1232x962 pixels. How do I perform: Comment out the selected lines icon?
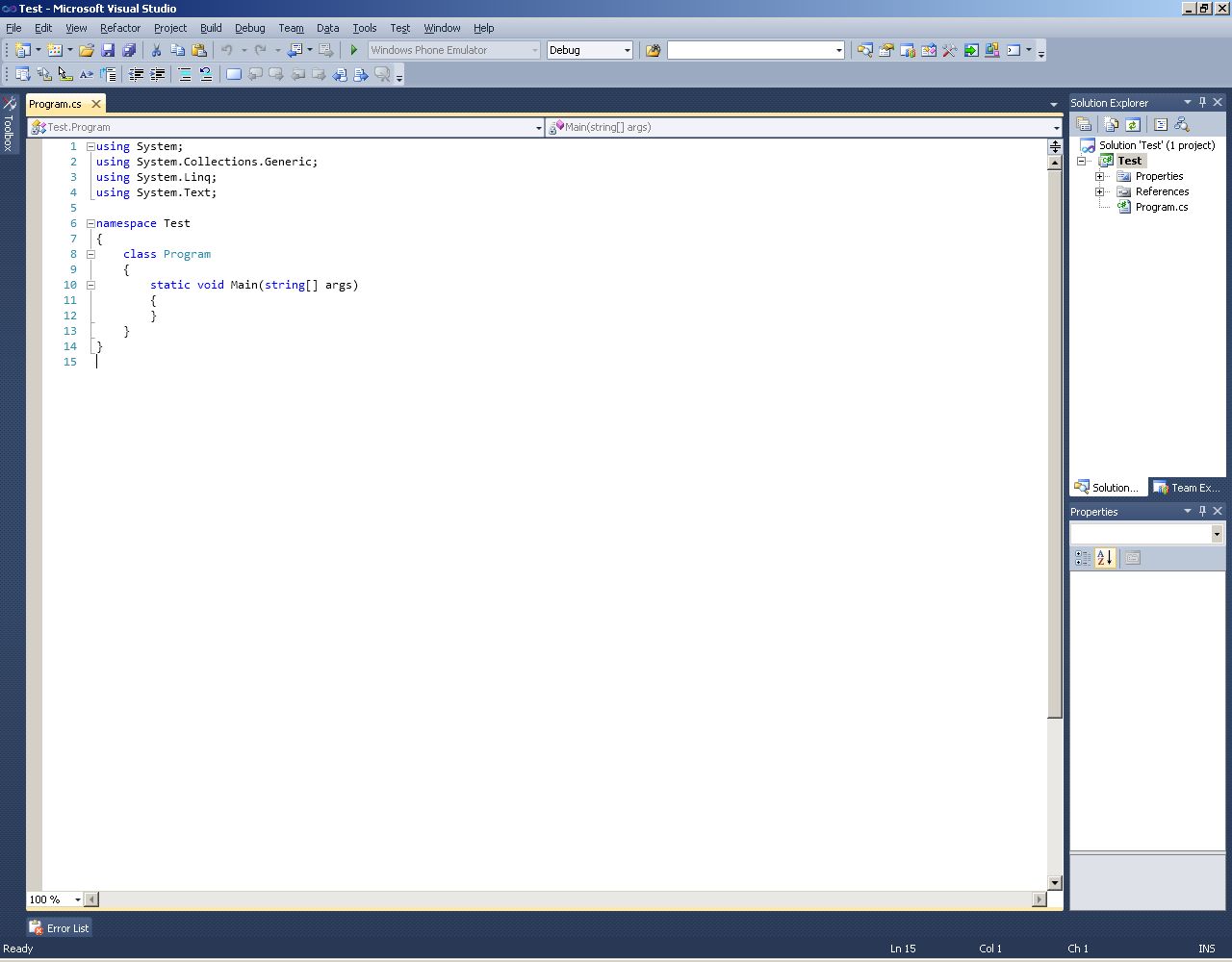pyautogui.click(x=185, y=74)
